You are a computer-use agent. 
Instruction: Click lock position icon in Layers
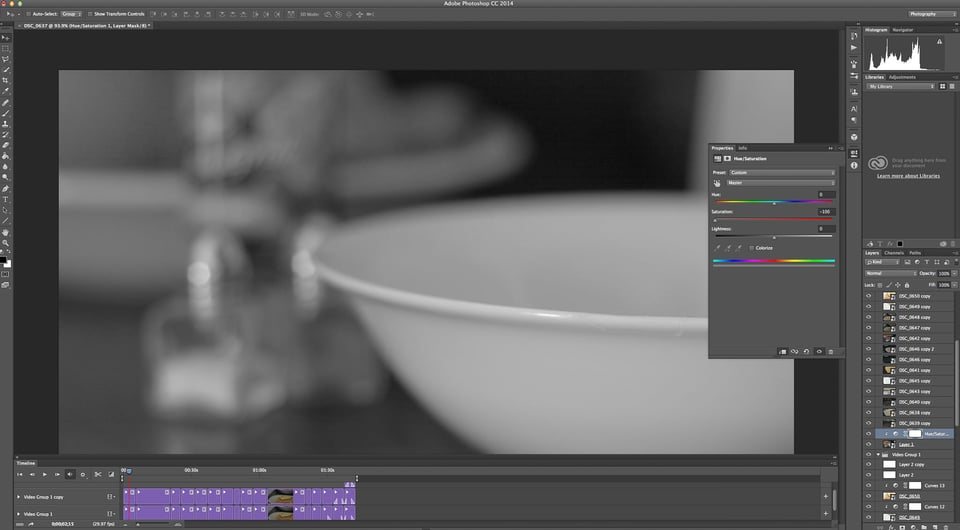click(x=898, y=285)
